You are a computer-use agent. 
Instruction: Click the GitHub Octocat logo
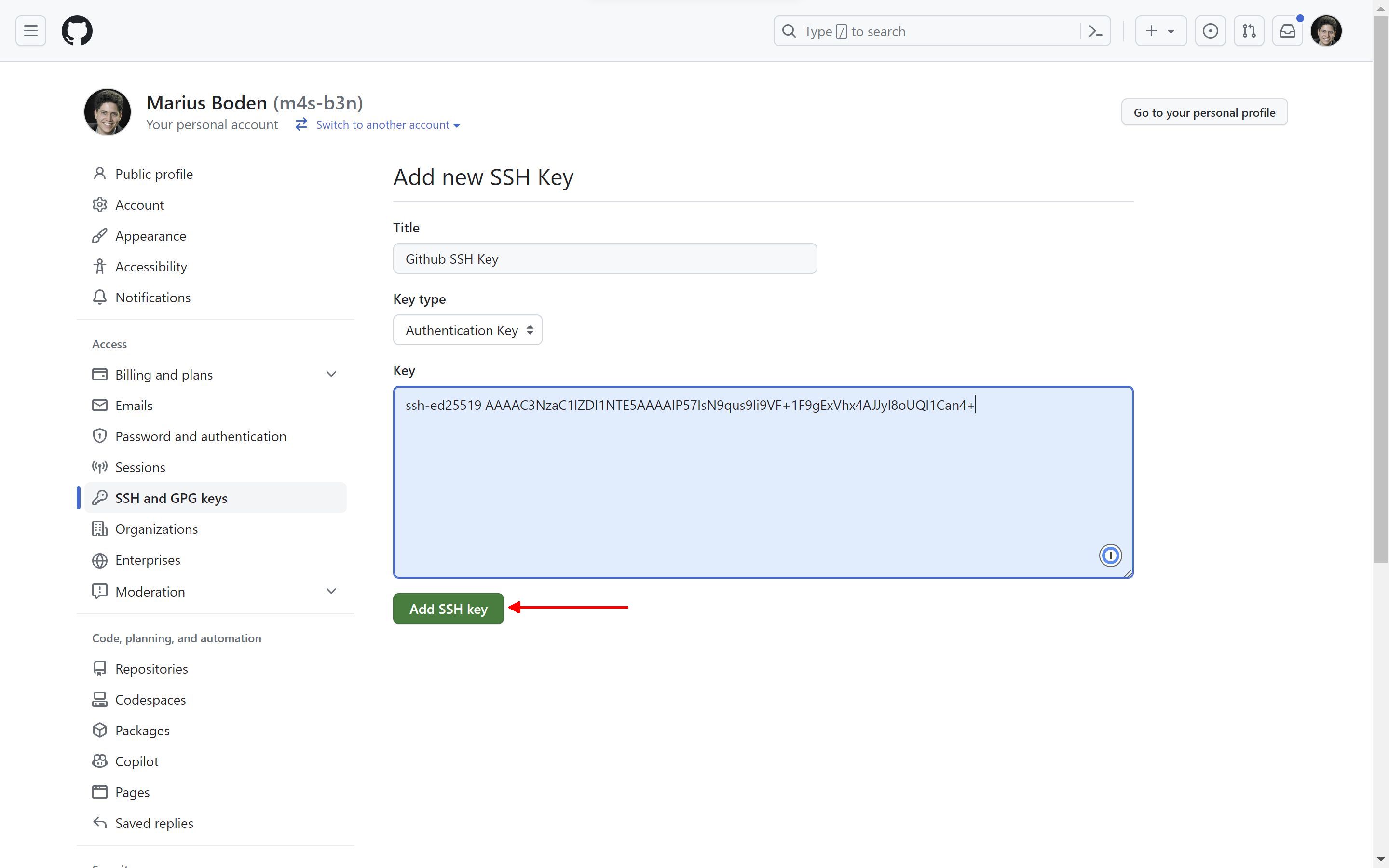[x=77, y=31]
